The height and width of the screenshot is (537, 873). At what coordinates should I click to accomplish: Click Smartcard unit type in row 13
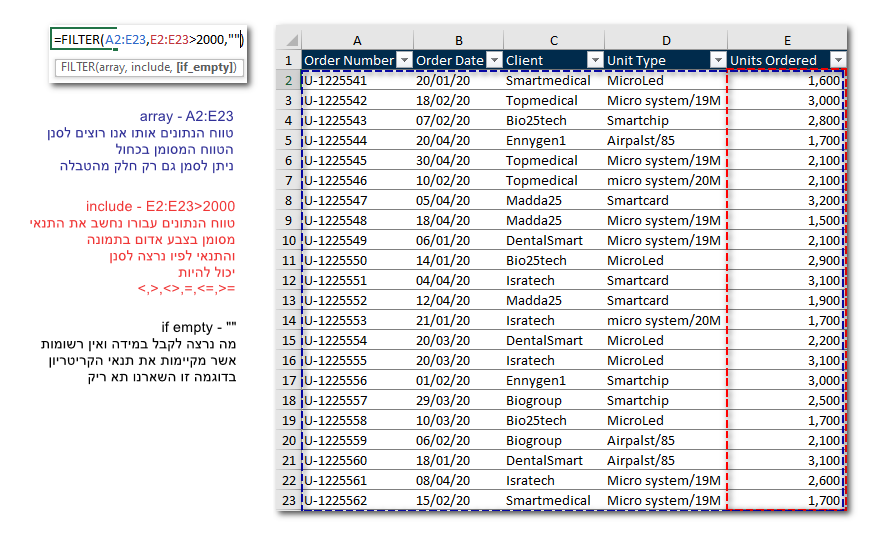click(666, 300)
